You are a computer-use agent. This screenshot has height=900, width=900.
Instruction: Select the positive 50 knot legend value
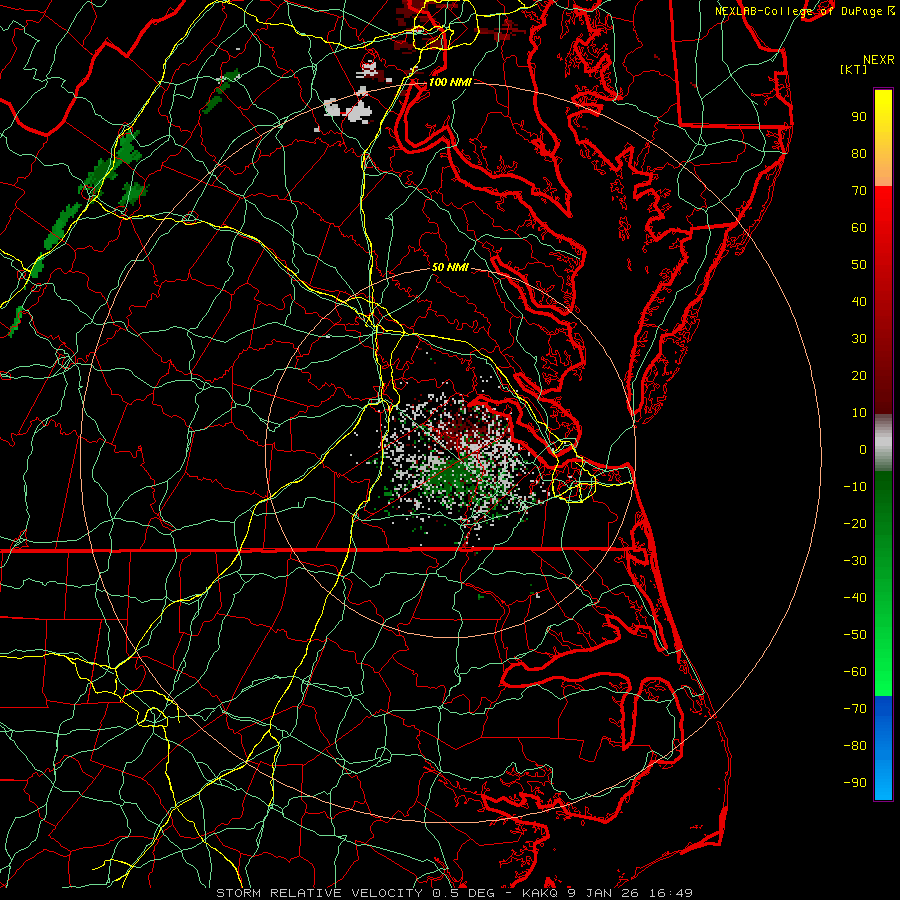tap(859, 265)
